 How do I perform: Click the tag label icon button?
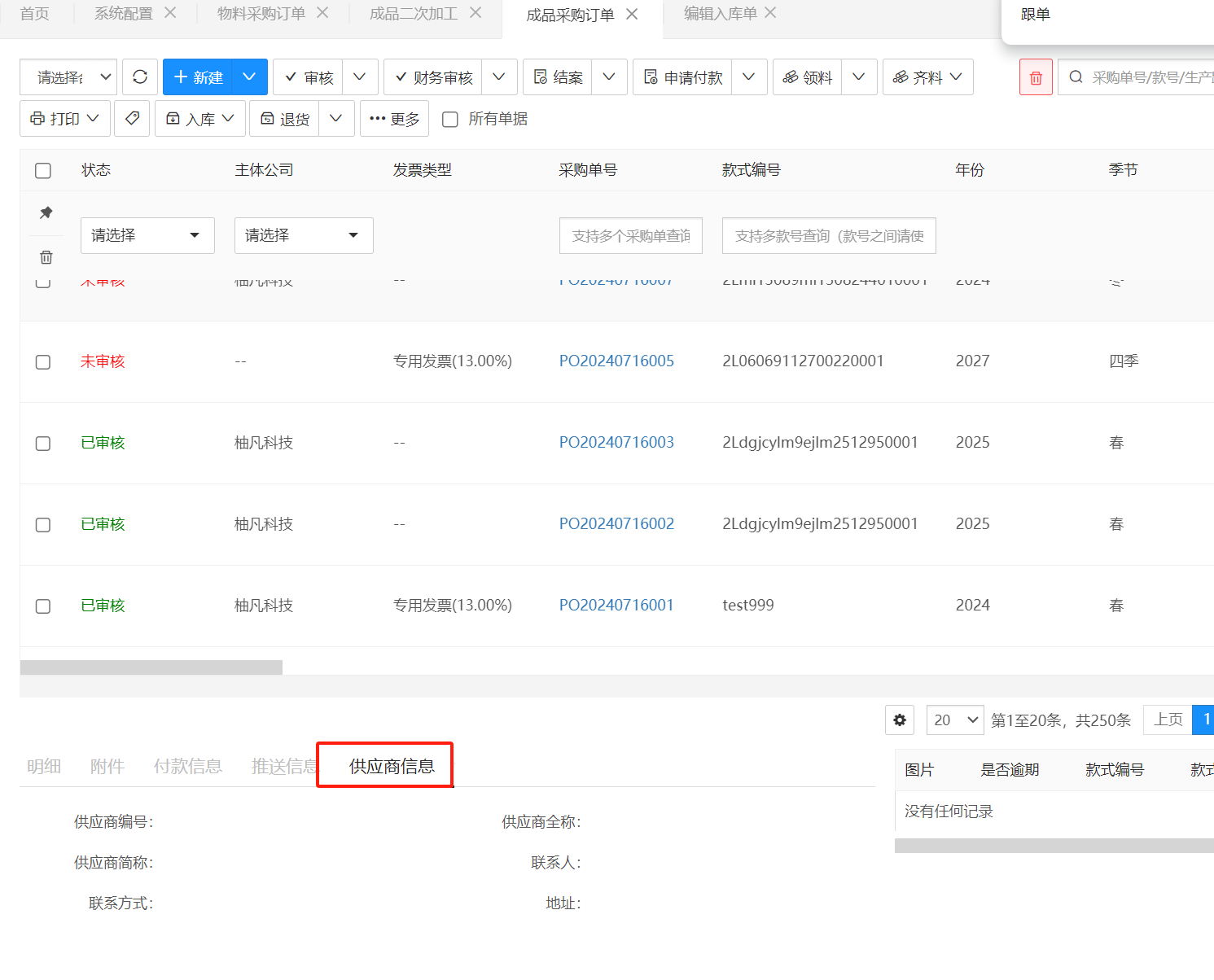pyautogui.click(x=132, y=119)
